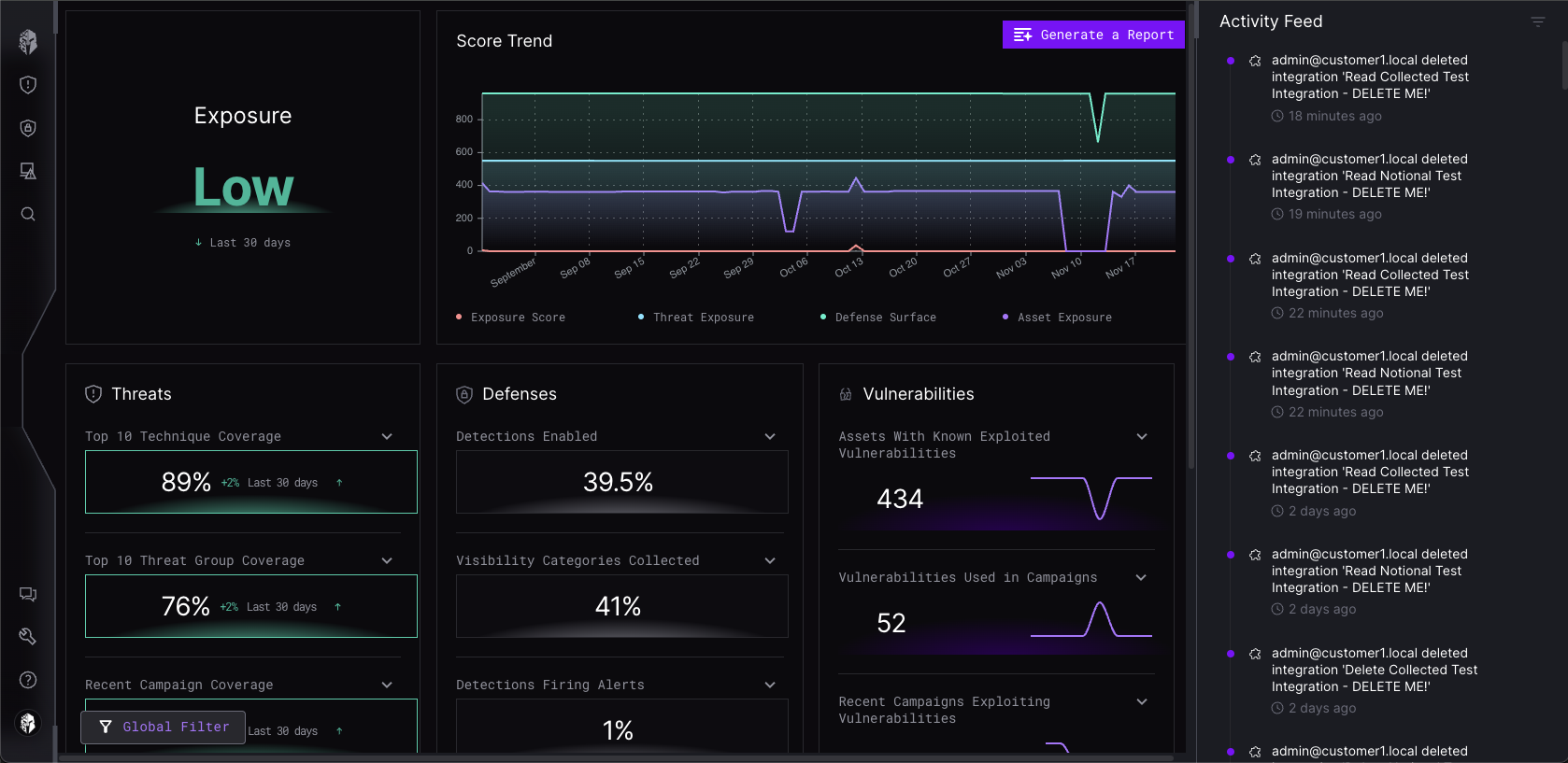The height and width of the screenshot is (763, 1568).
Task: Click Generate a Report button
Action: pyautogui.click(x=1093, y=35)
